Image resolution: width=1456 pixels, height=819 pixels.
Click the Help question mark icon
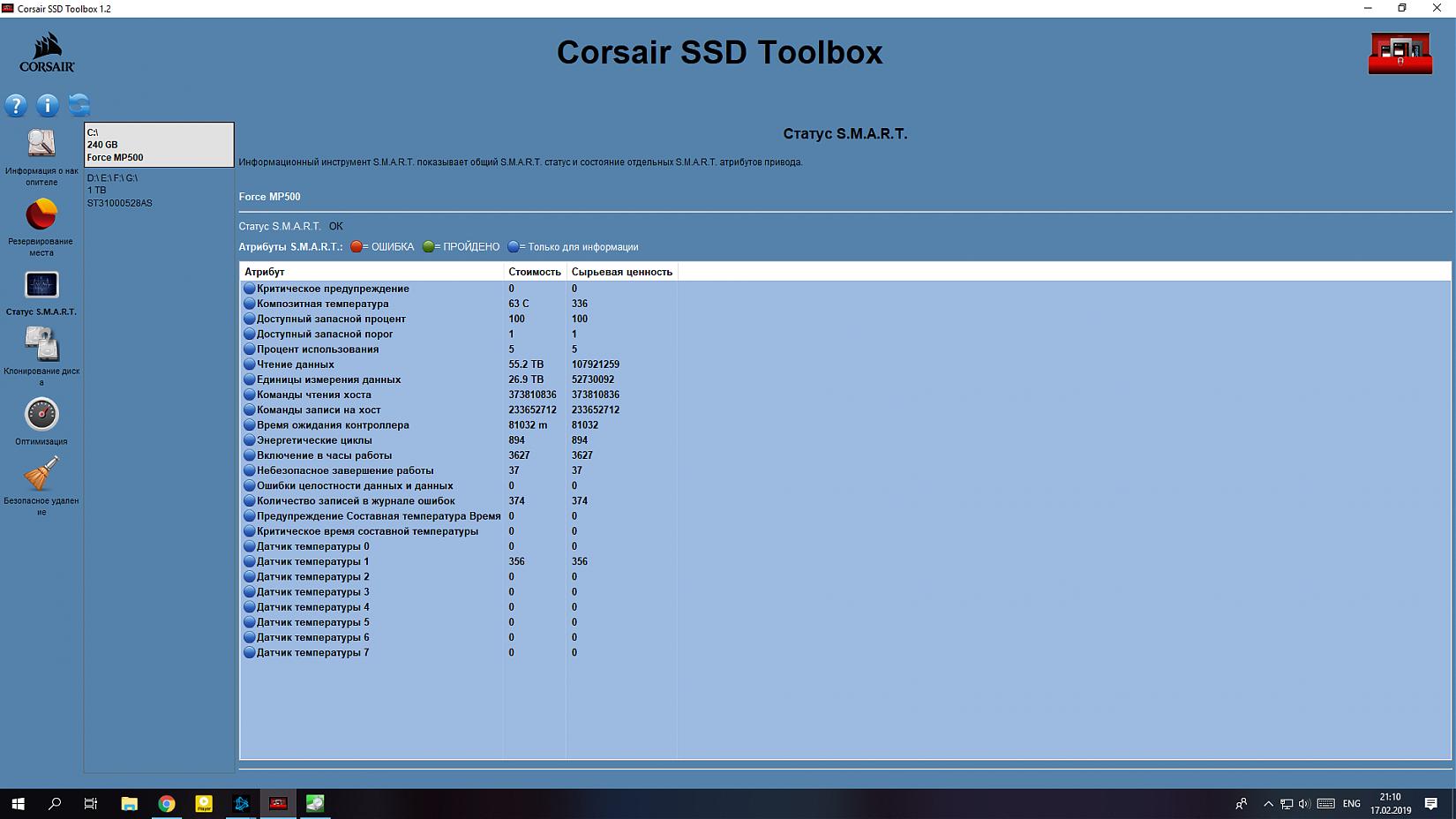pyautogui.click(x=16, y=106)
